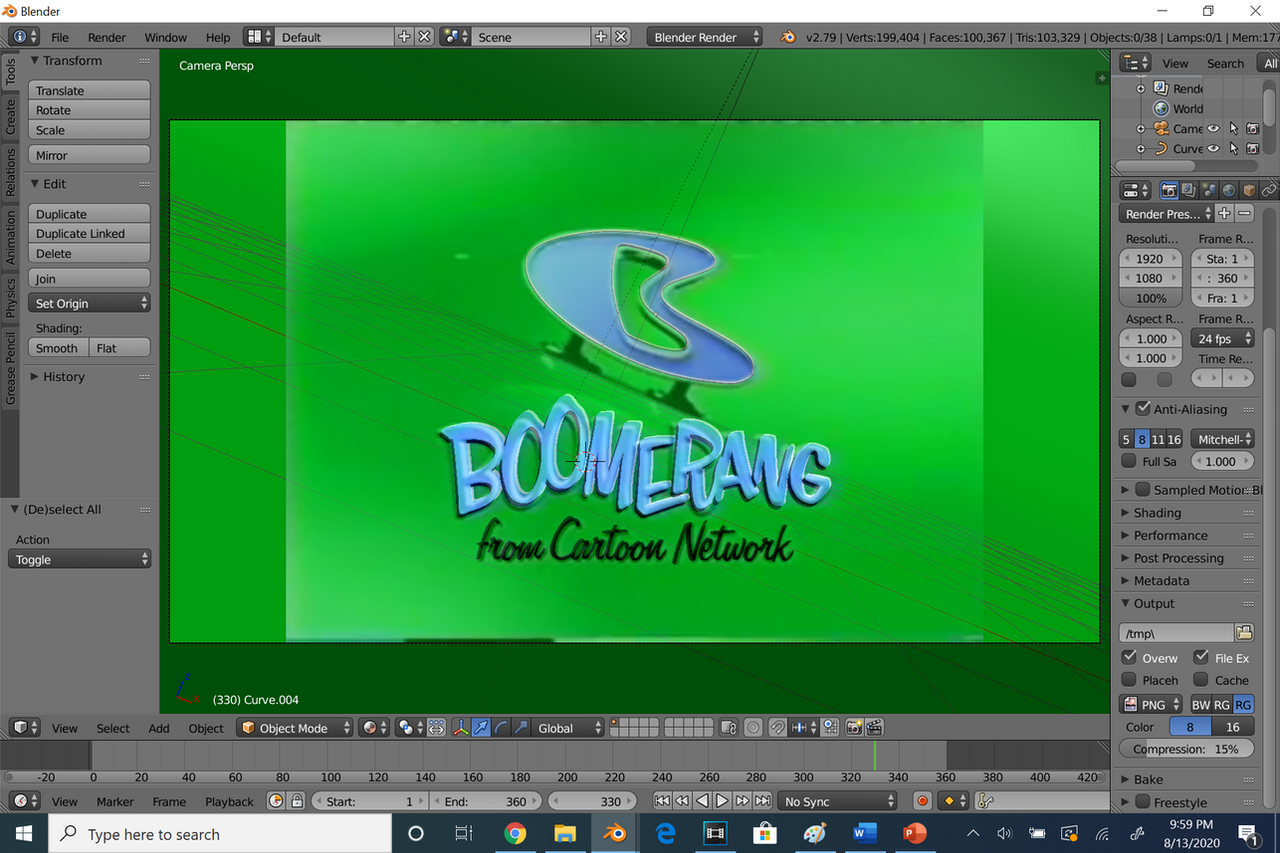The width and height of the screenshot is (1280, 853).
Task: Click the OpenGL render animation clapper icon
Action: [874, 728]
